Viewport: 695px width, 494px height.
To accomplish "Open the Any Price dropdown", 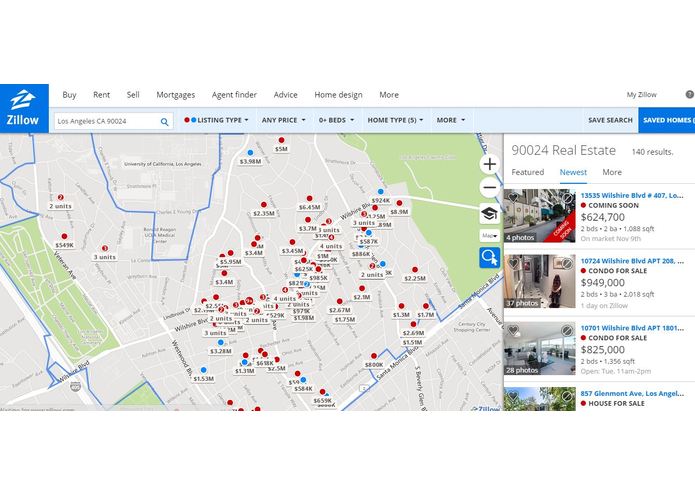I will 284,120.
